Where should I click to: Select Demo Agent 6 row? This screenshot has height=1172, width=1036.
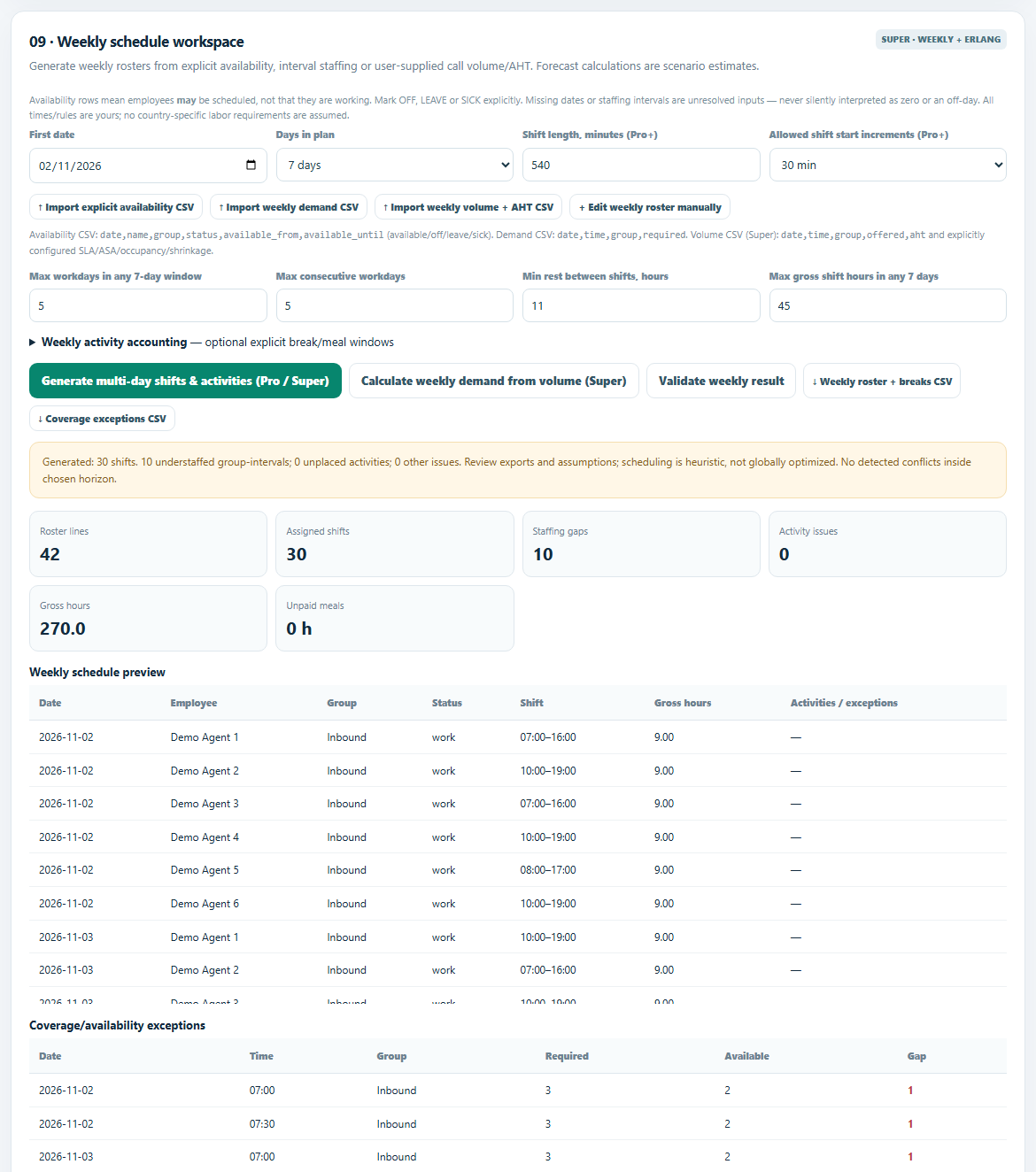tap(518, 904)
